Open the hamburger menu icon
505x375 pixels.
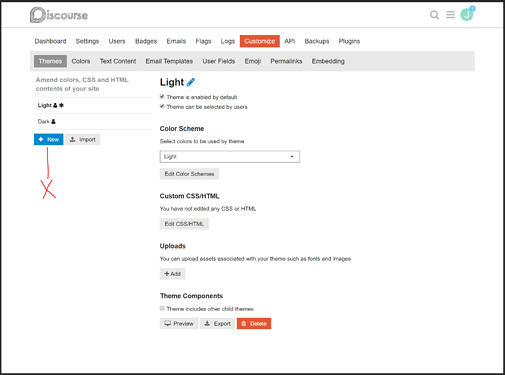click(450, 15)
